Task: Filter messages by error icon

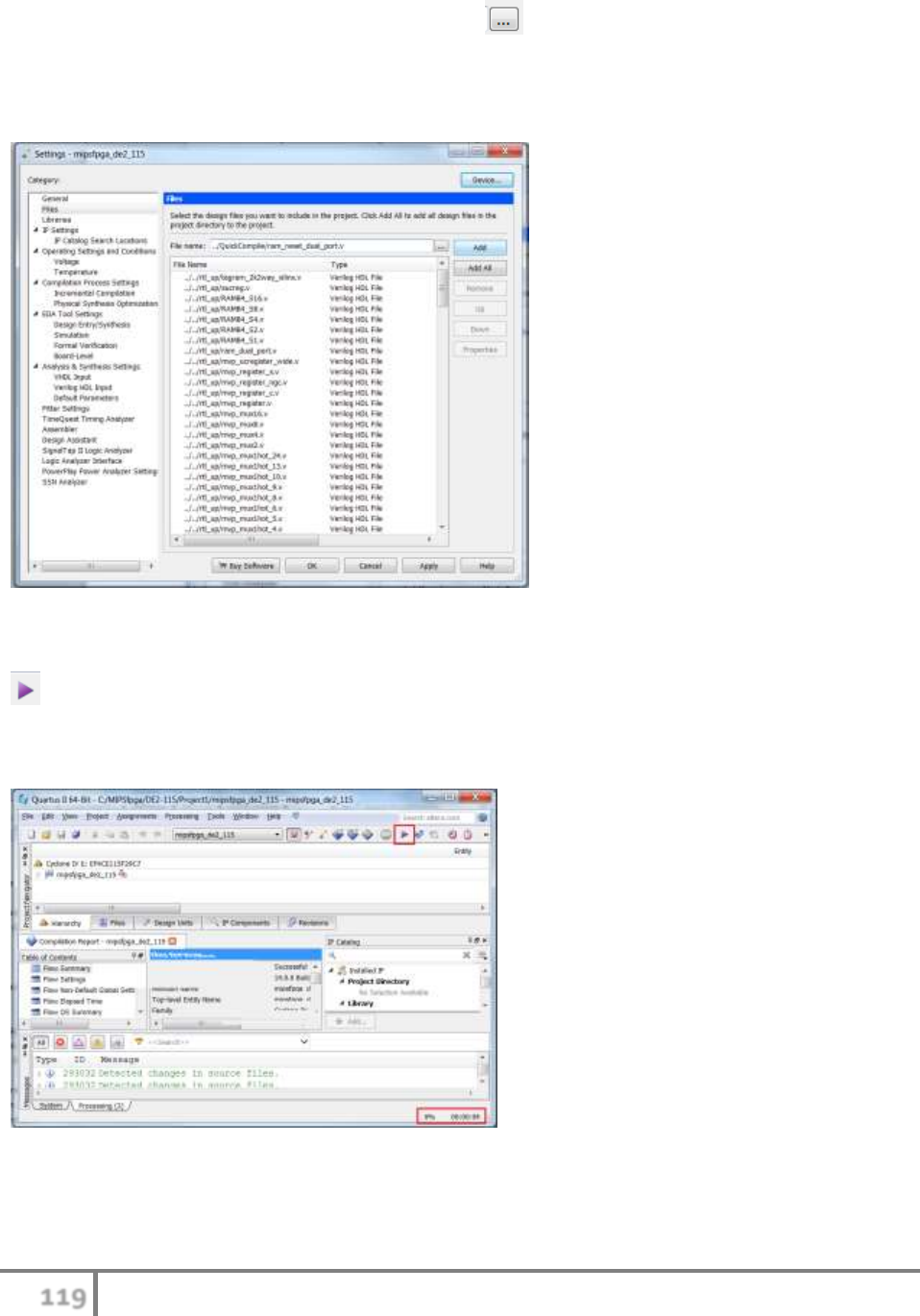Action: point(61,1042)
